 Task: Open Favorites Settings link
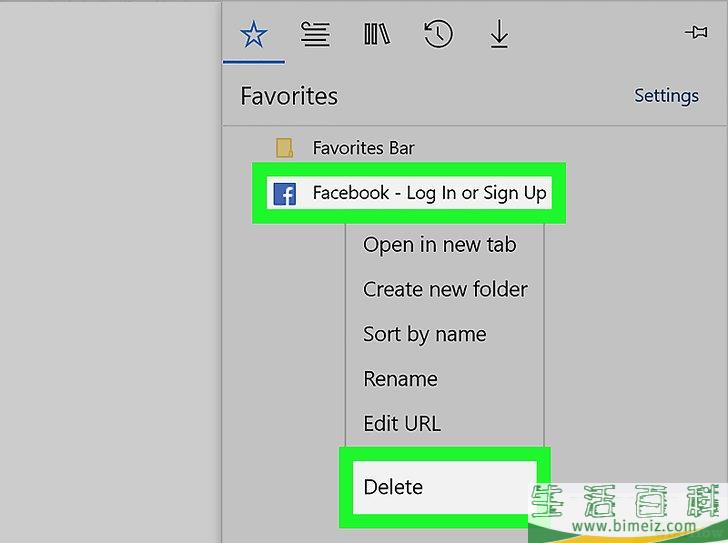point(666,96)
